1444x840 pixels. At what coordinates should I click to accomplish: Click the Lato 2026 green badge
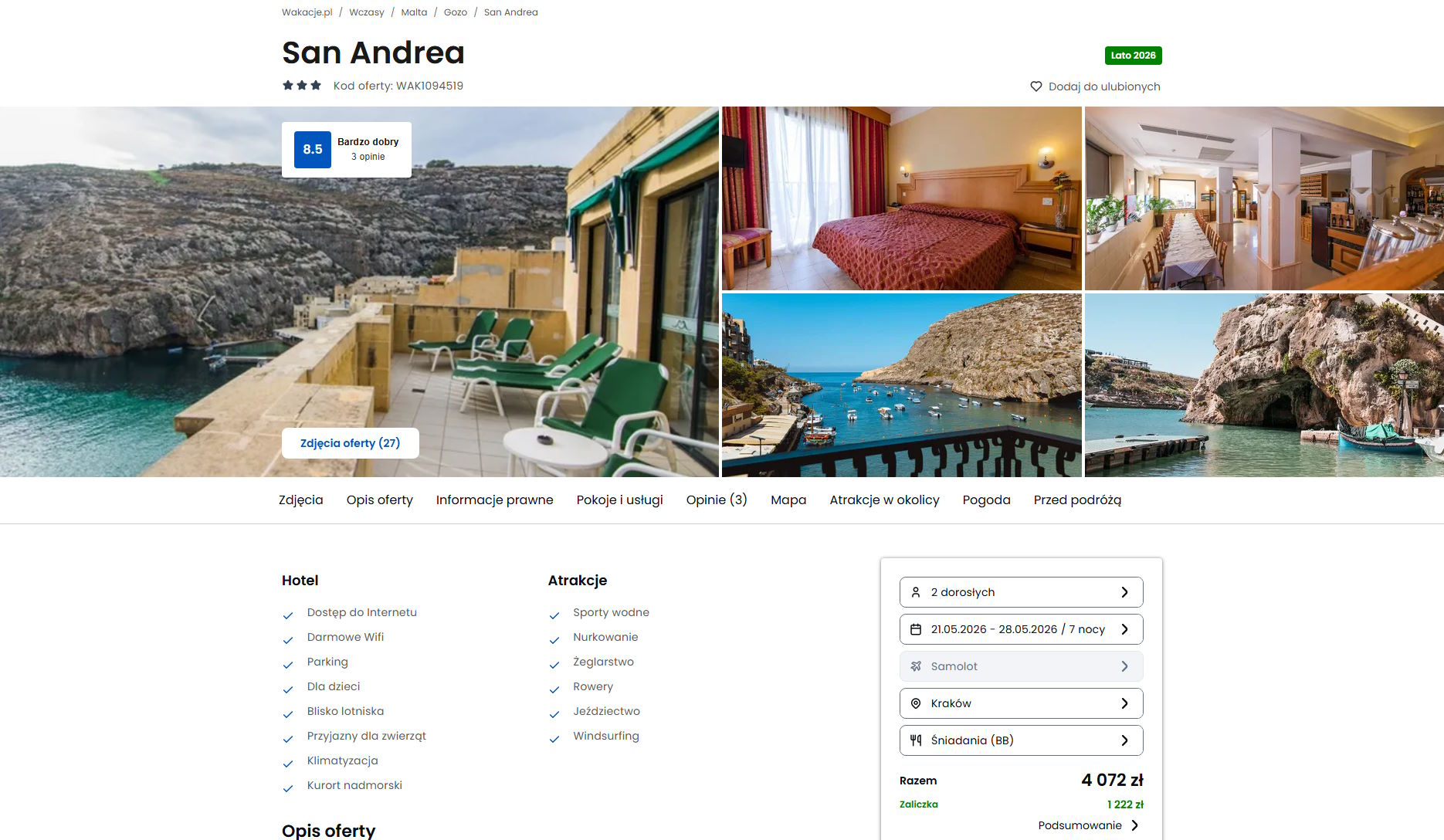[1133, 56]
